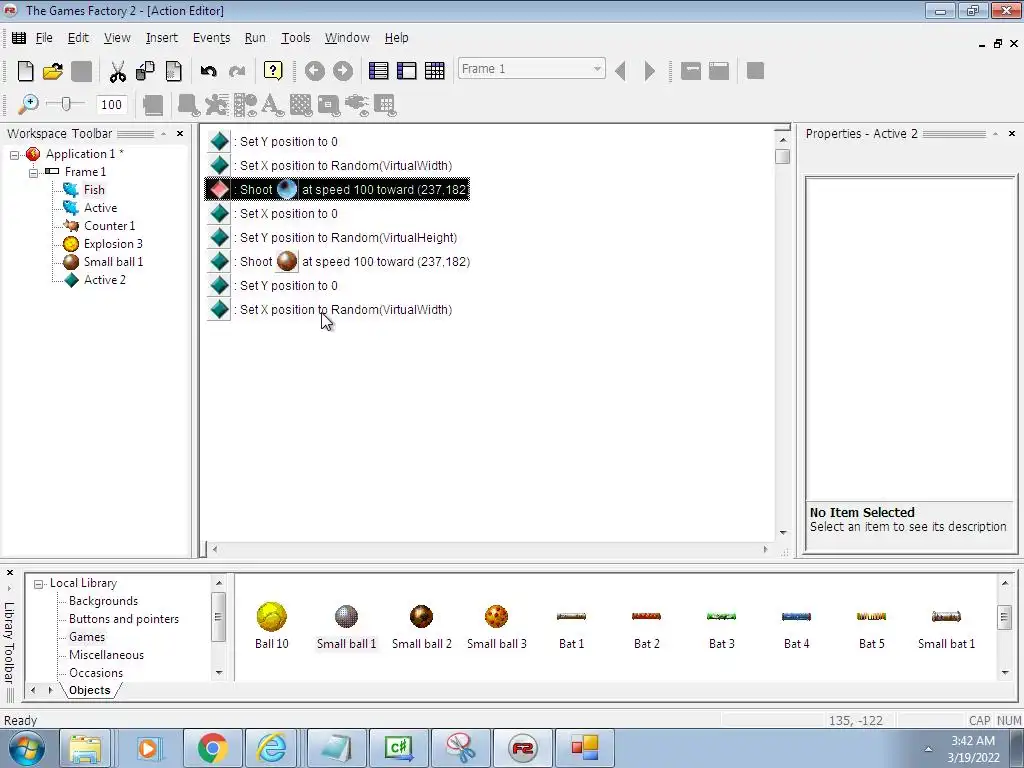
Task: Click the zoom value field 100
Action: coord(111,104)
